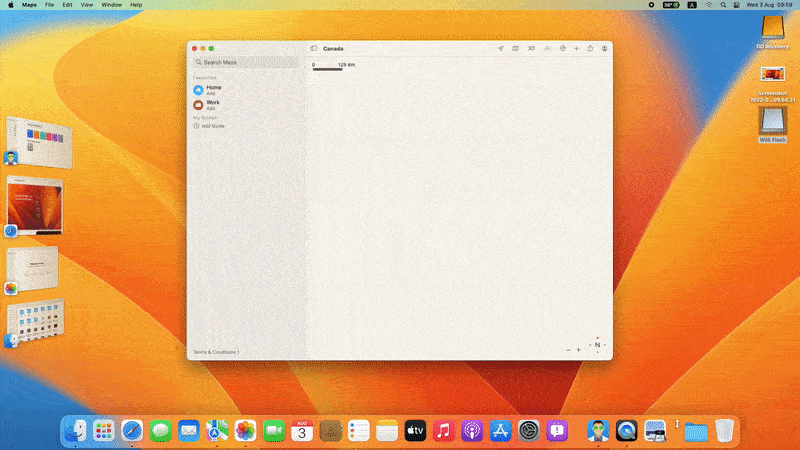
Task: Open the account profile icon in Maps toolbar
Action: [x=605, y=48]
